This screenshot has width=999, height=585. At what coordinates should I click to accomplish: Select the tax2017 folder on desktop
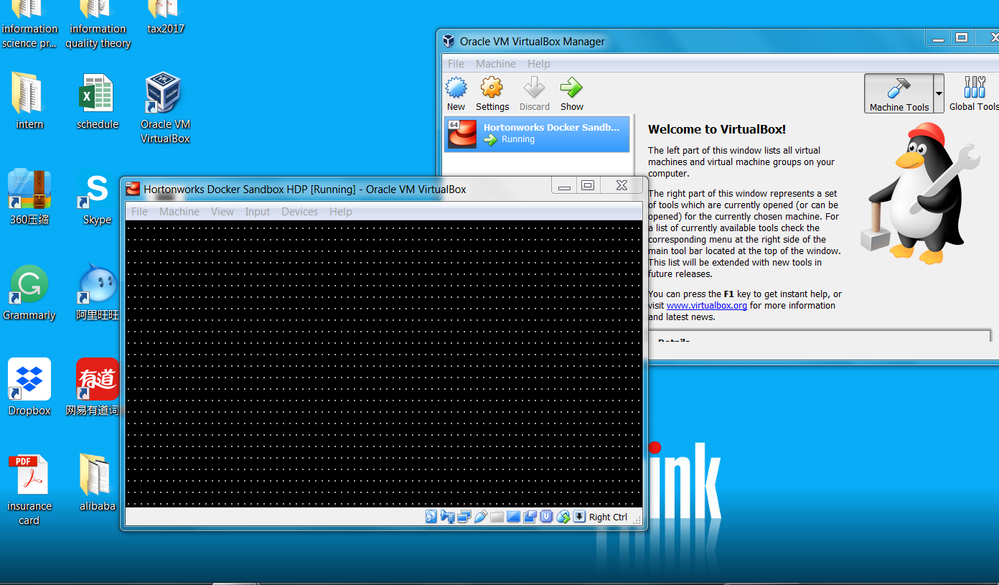pos(165,19)
